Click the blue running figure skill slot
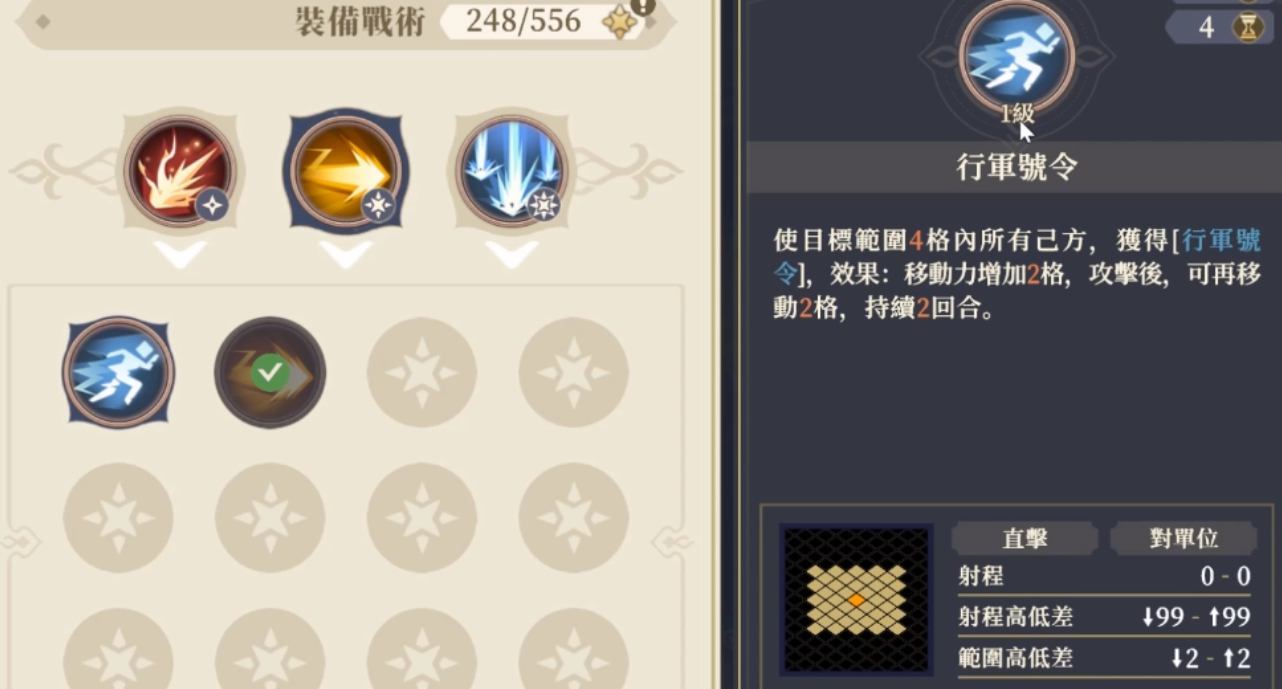Screen dimensions: 1282x689 (x=118, y=372)
